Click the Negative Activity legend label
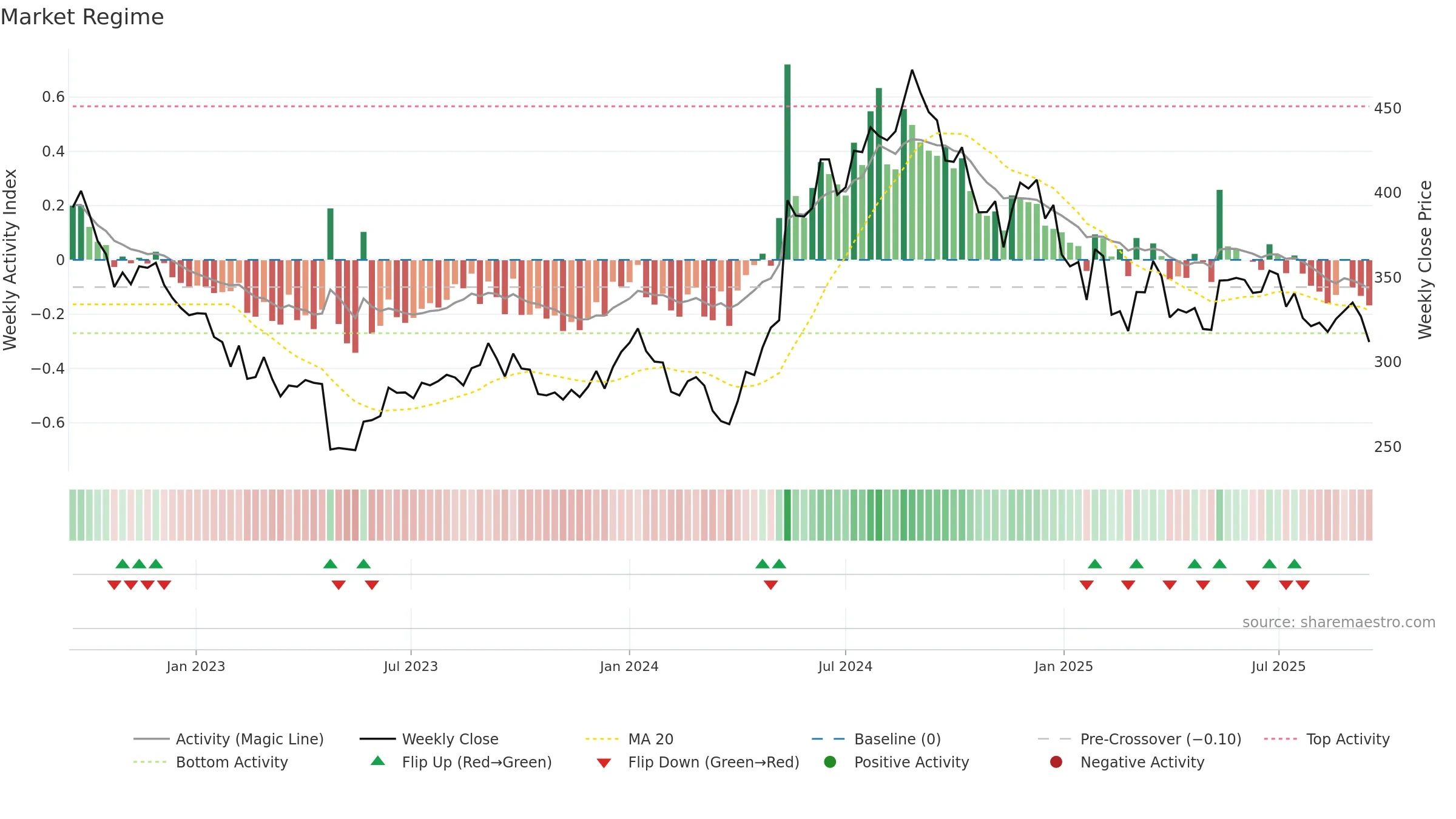 coord(1142,762)
